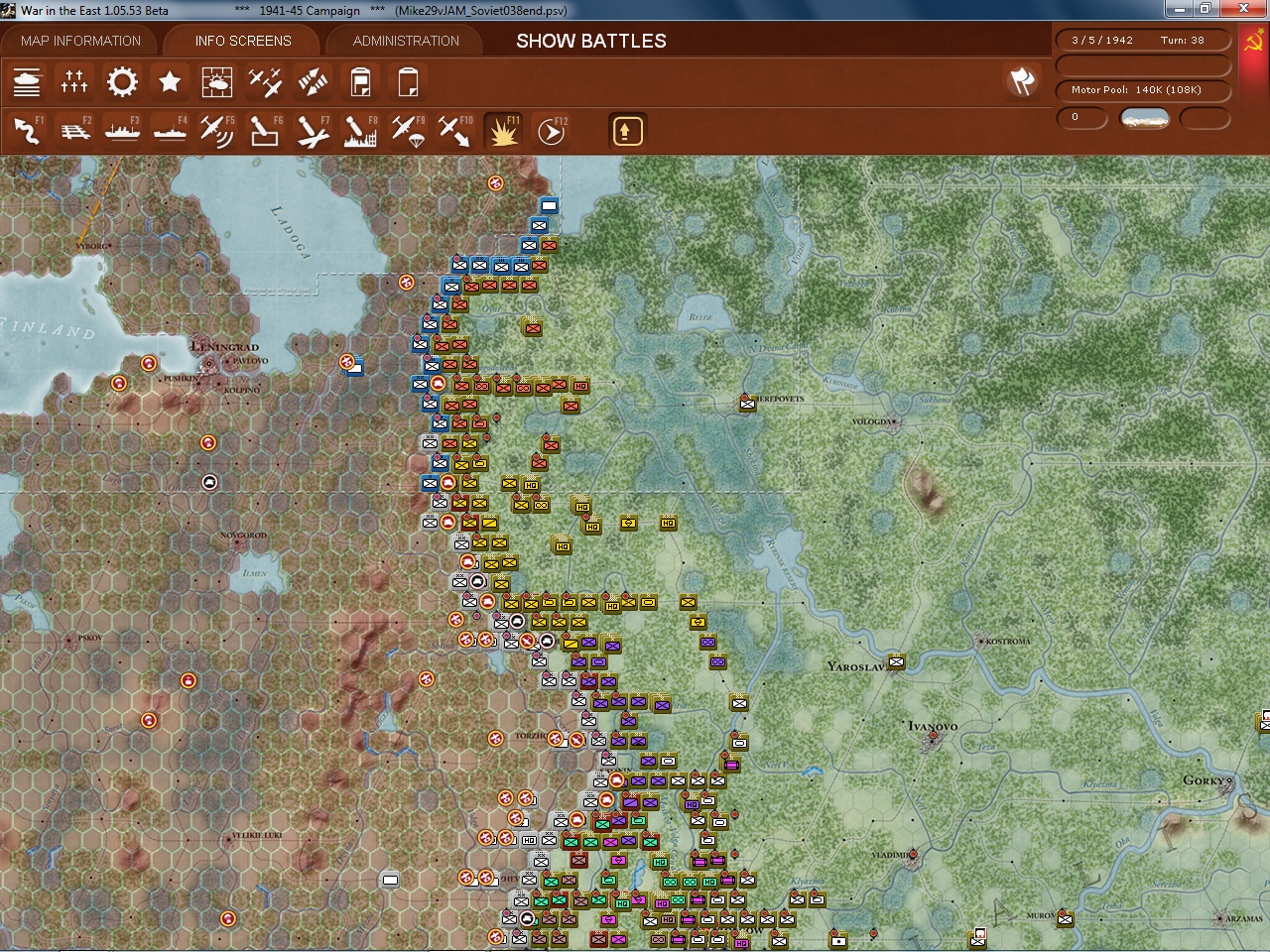1270x952 pixels.
Task: Open the Order of Battle tank icon
Action: tap(27, 81)
